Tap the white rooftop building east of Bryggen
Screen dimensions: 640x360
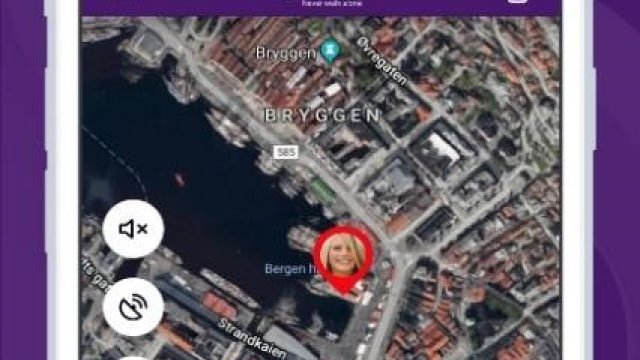tap(444, 148)
